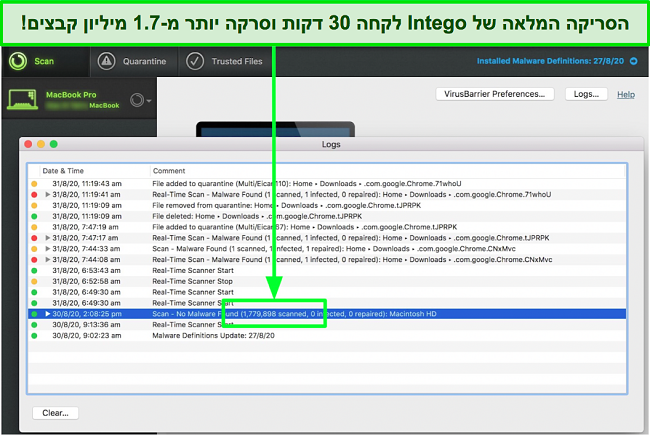Click red status dot of 11:19:41 am entry
This screenshot has width=650, height=435.
tap(34, 194)
